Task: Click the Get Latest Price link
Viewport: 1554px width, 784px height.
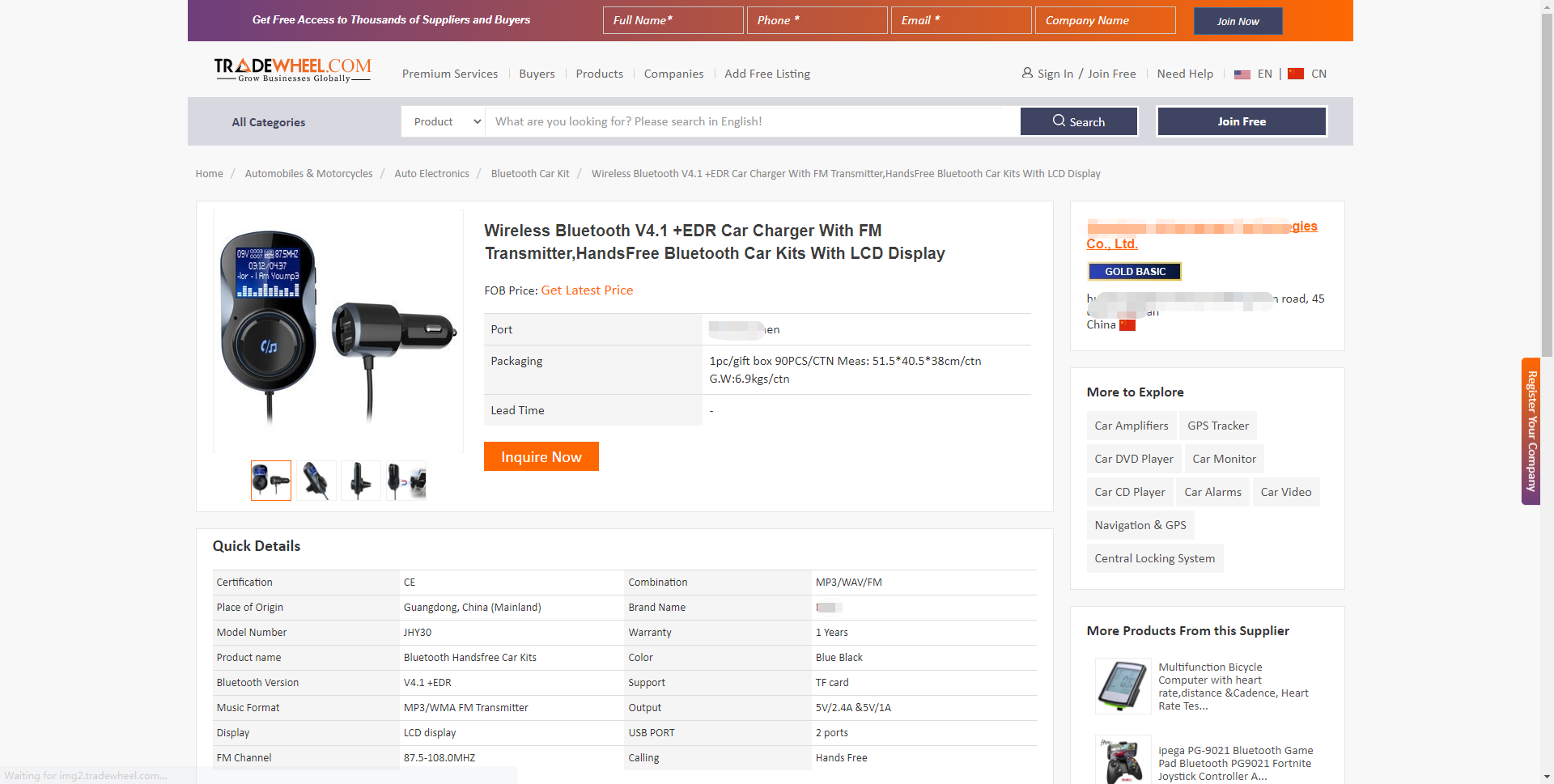Action: (587, 290)
